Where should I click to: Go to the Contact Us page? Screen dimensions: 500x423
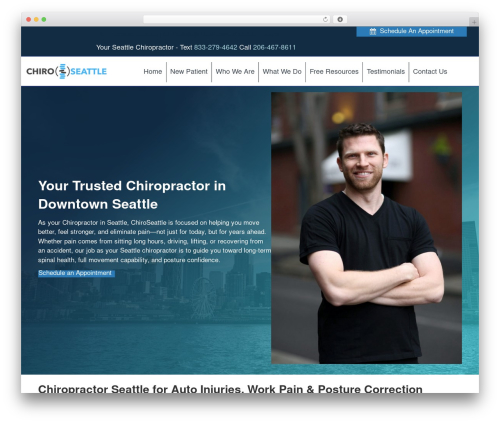click(x=430, y=72)
